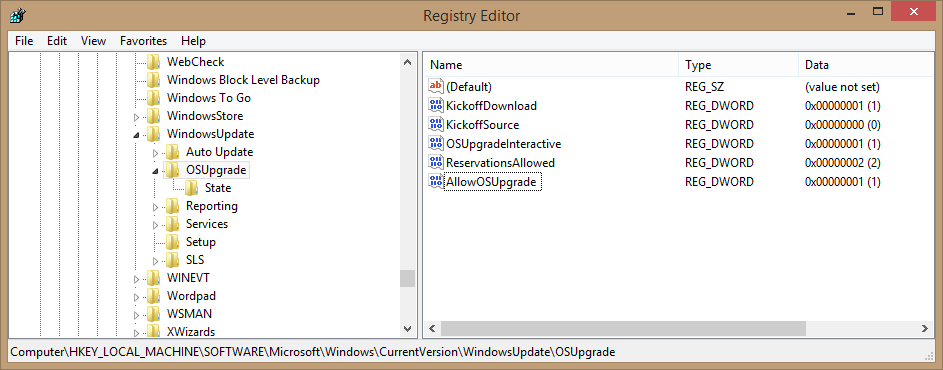The width and height of the screenshot is (943, 370).
Task: Select the OSUpgrade key label
Action: (x=216, y=170)
